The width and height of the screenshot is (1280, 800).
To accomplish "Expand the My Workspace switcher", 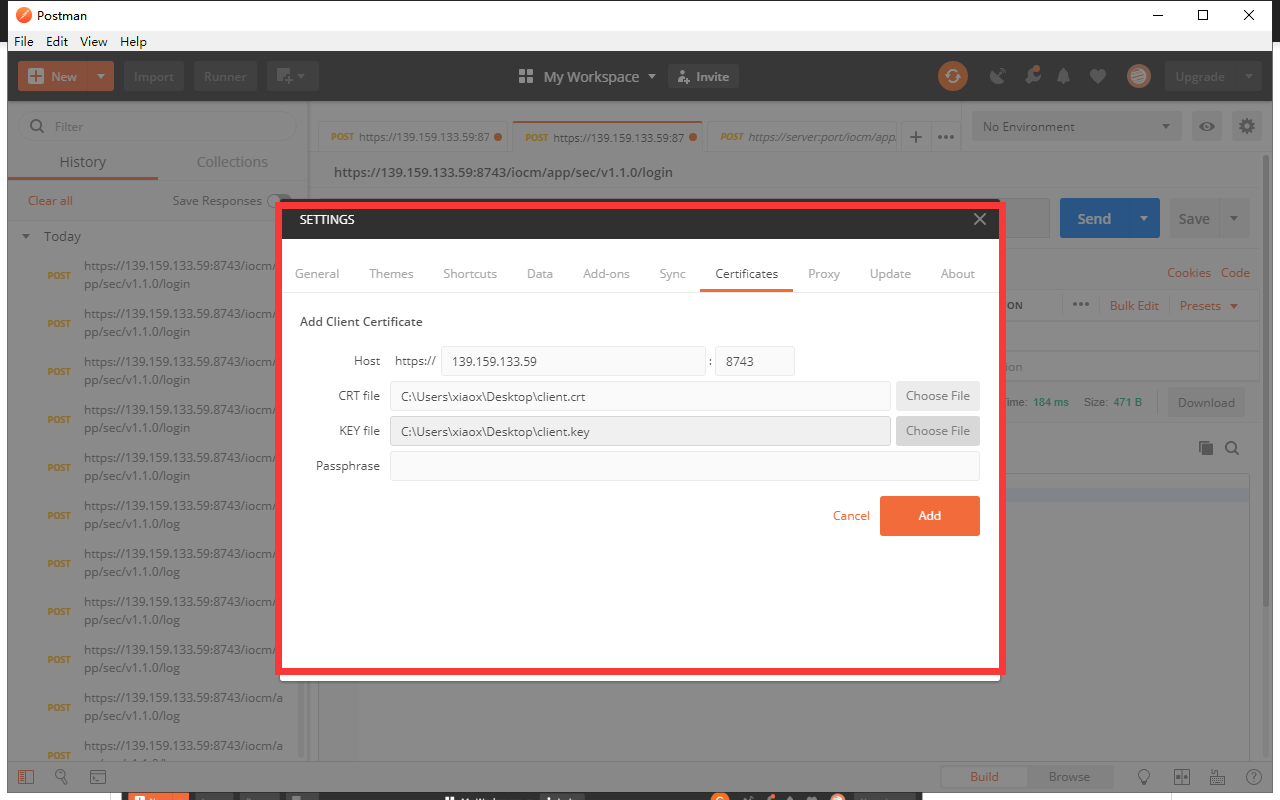I will tap(588, 76).
